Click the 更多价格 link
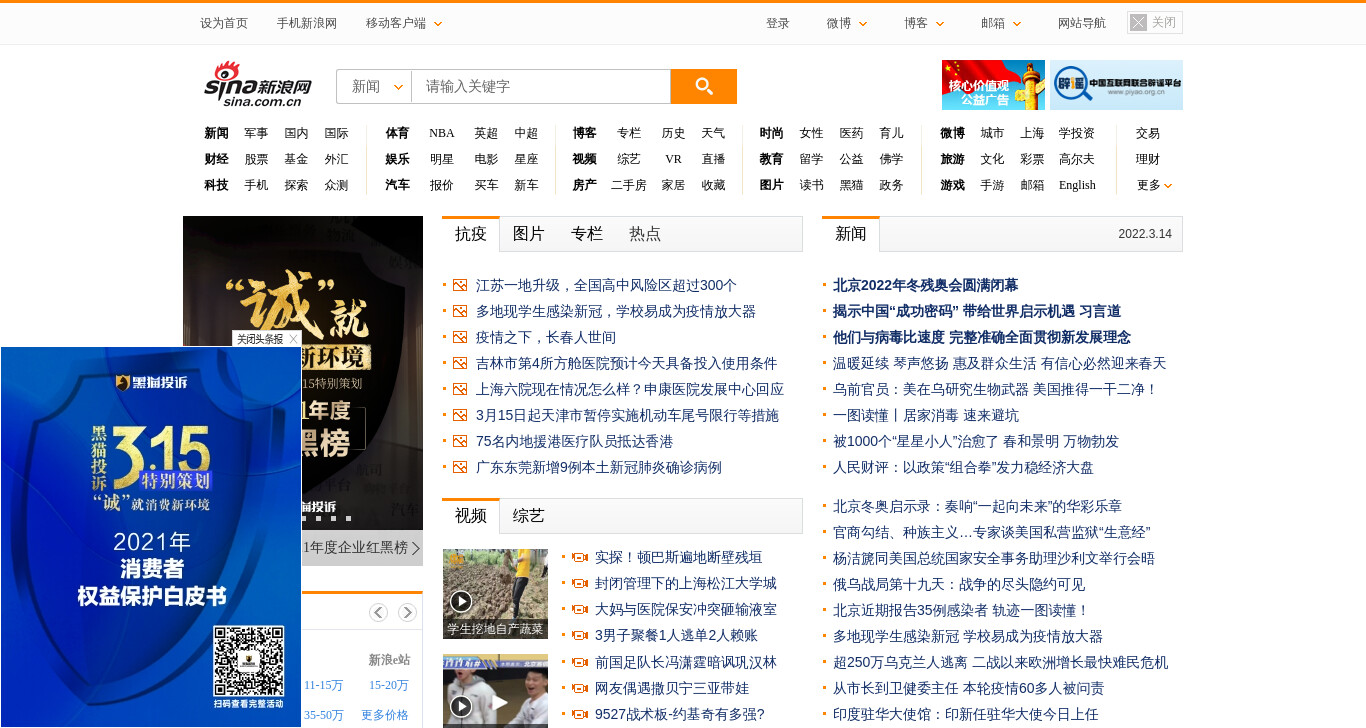Viewport: 1366px width, 728px height. (385, 715)
